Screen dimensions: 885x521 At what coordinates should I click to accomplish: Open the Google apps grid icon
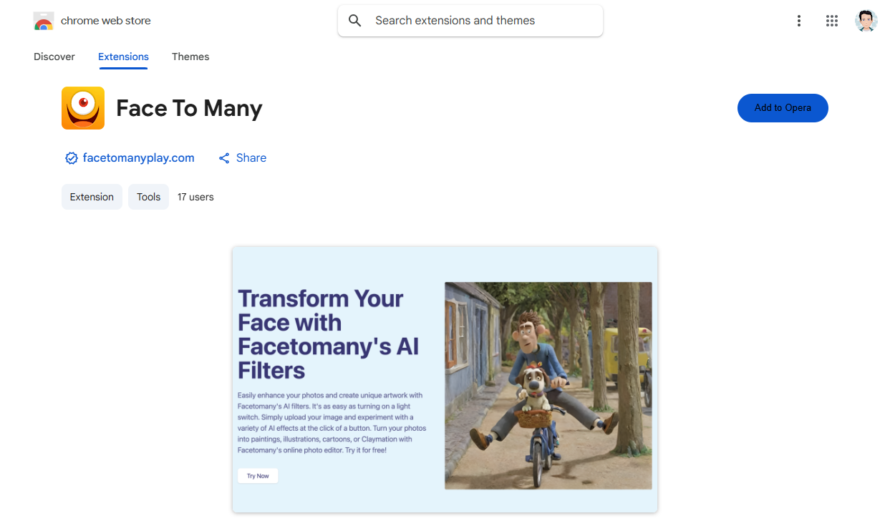tap(831, 21)
